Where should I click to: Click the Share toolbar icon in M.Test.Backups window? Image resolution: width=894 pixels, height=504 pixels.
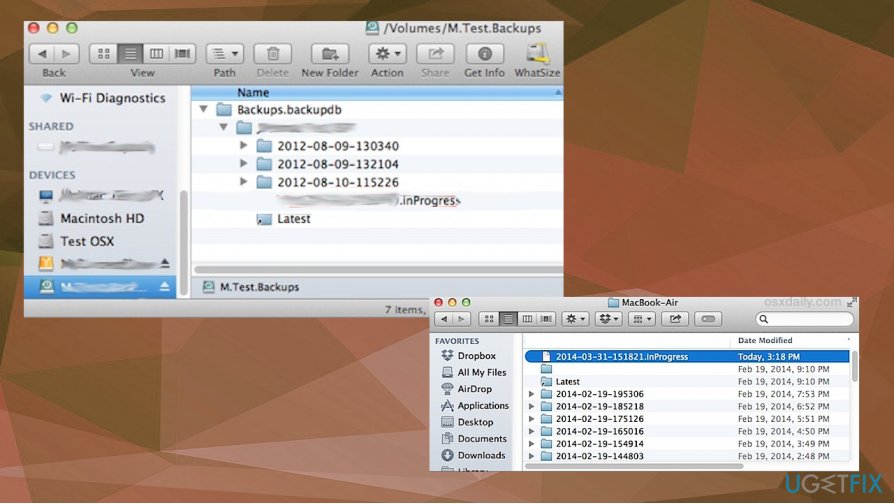pyautogui.click(x=435, y=54)
